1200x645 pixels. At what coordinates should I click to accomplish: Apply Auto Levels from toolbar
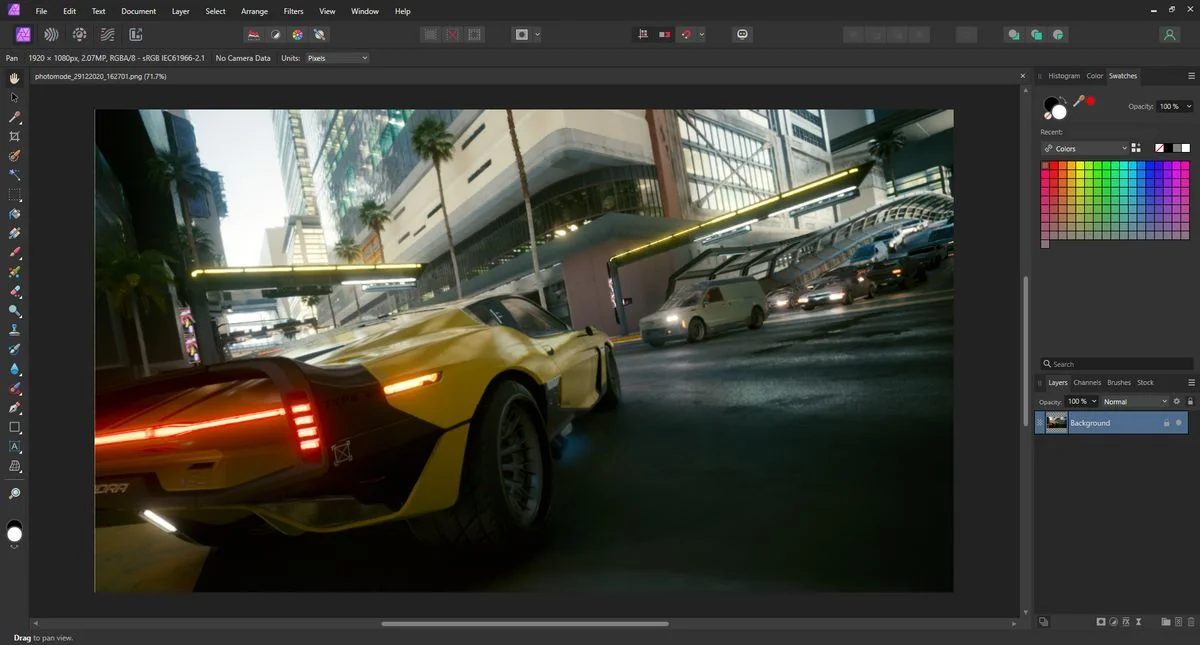tap(253, 34)
